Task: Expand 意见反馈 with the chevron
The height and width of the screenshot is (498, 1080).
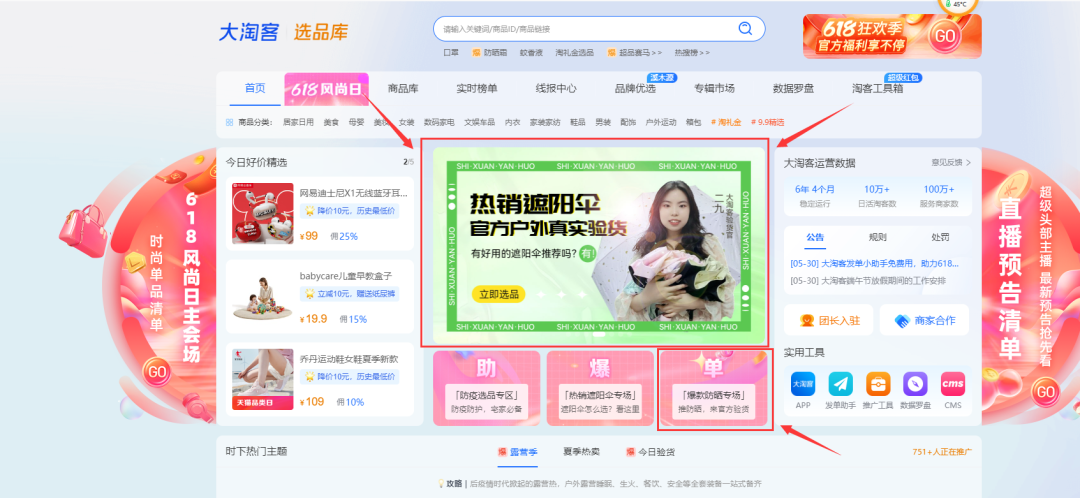Action: coord(968,162)
